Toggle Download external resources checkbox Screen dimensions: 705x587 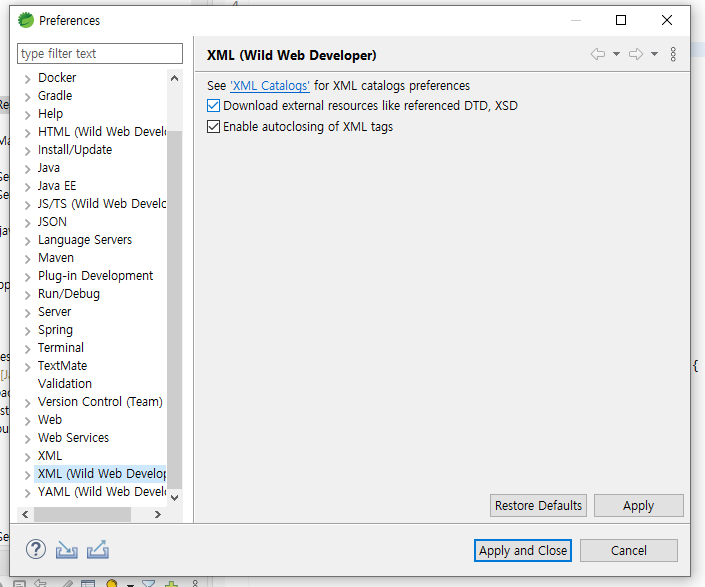coord(214,106)
